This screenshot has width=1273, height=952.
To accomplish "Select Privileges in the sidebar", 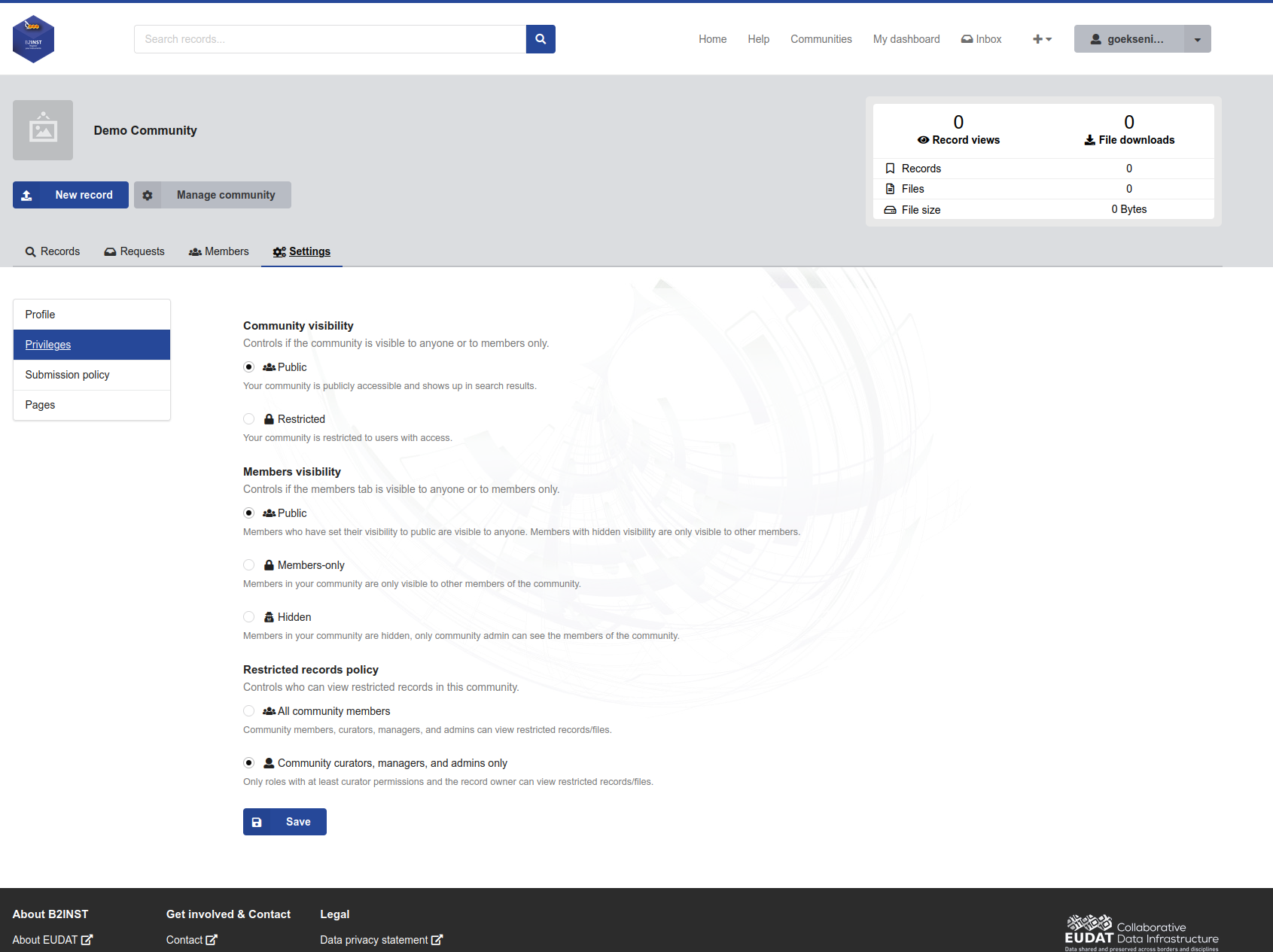I will (x=92, y=345).
